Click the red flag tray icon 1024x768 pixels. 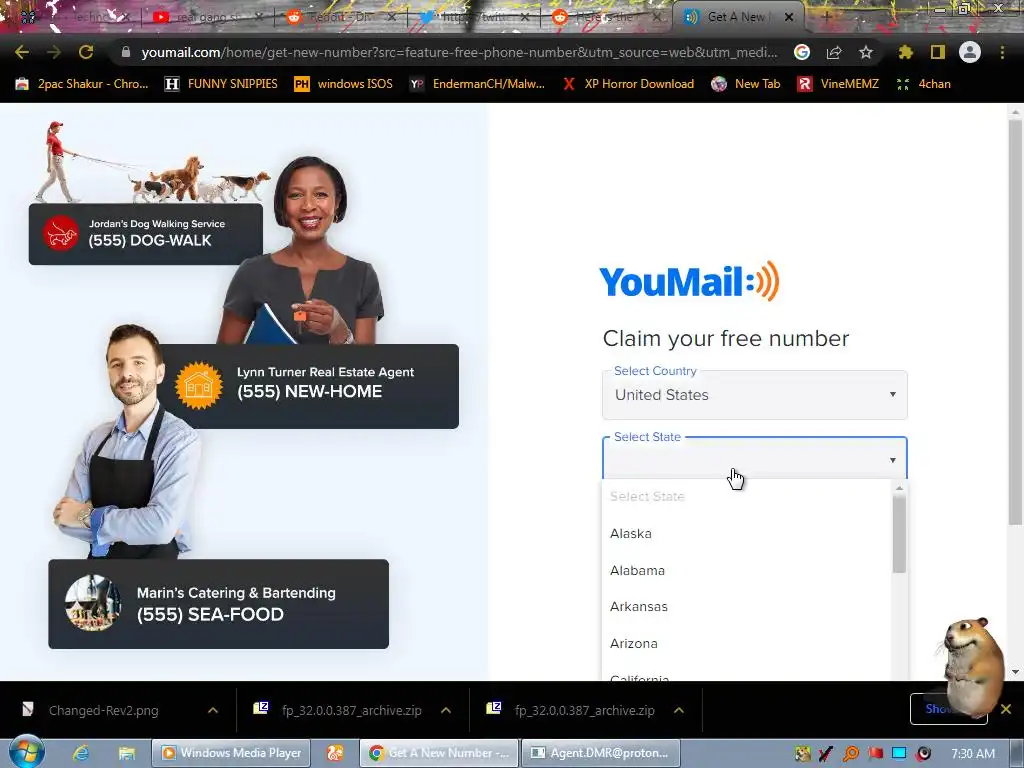coord(875,753)
